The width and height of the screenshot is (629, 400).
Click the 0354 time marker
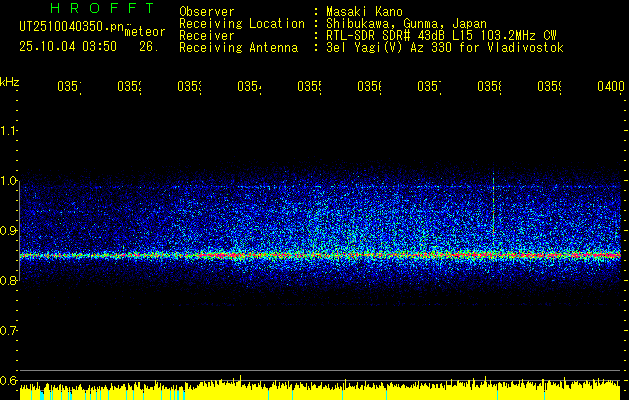[x=250, y=87]
